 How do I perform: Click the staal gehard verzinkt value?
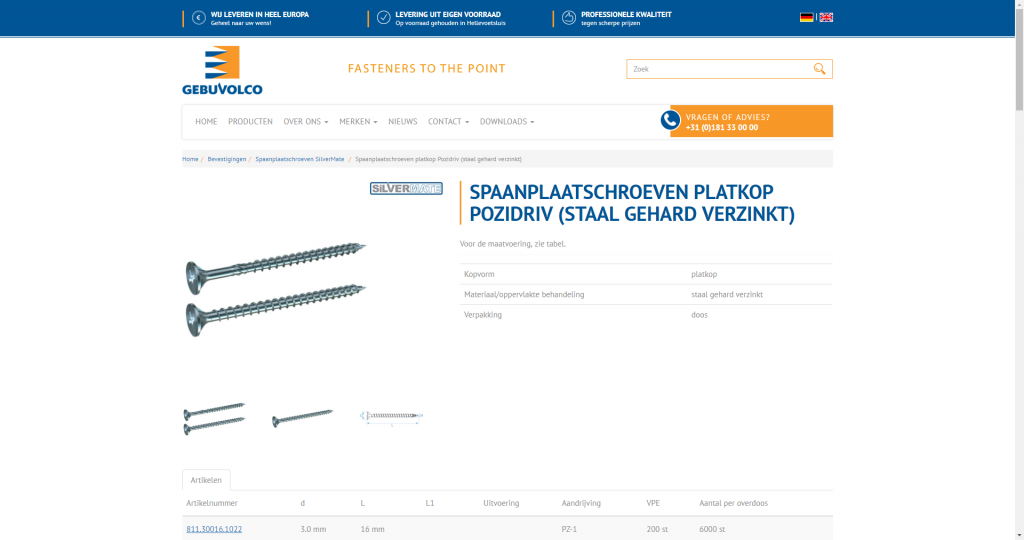[x=727, y=294]
